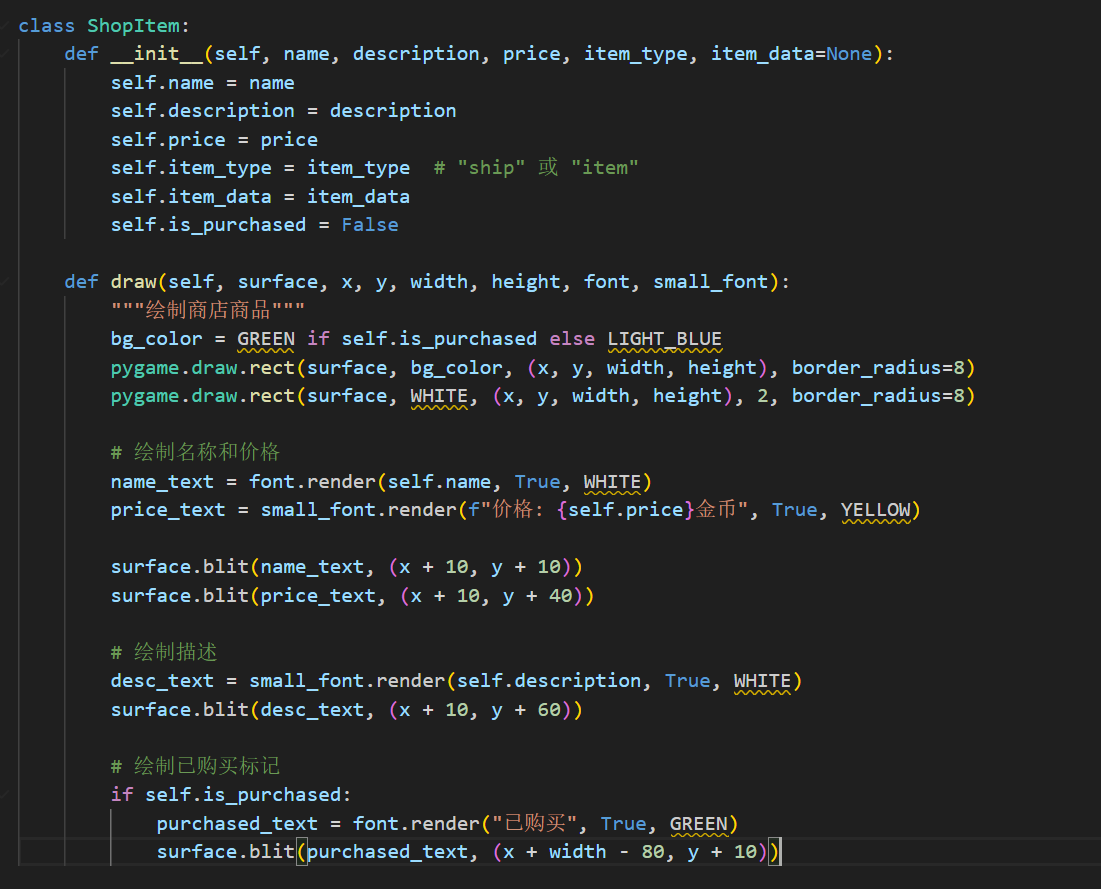The width and height of the screenshot is (1101, 889).
Task: Click the underlined GREEN in bg_color line
Action: coord(265,339)
